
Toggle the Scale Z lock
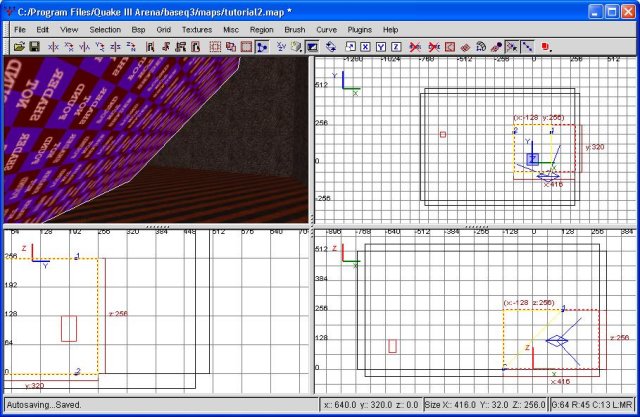point(396,47)
